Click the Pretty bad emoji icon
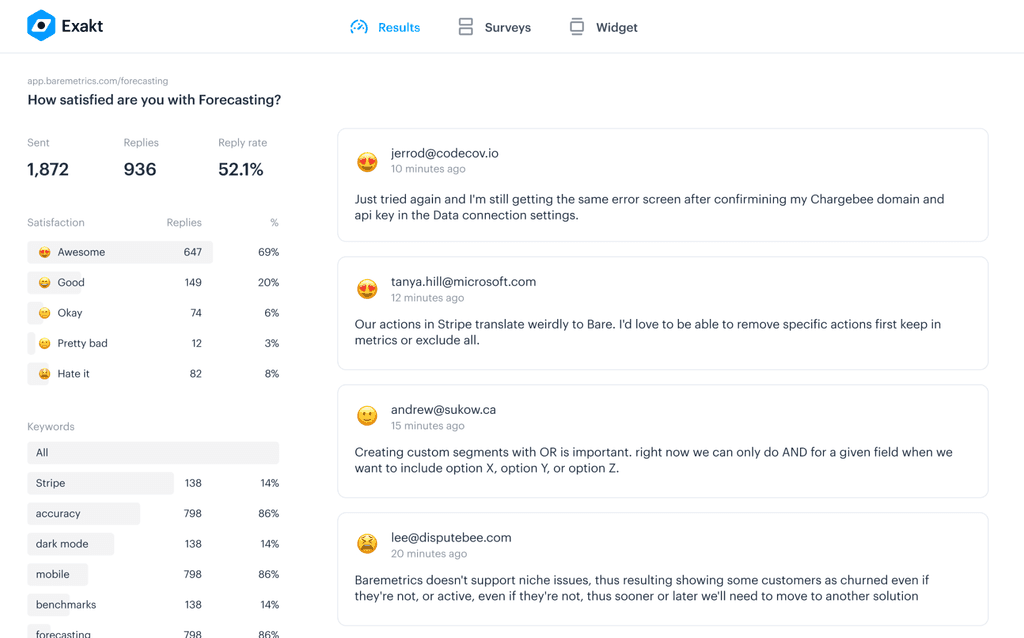 click(x=44, y=343)
